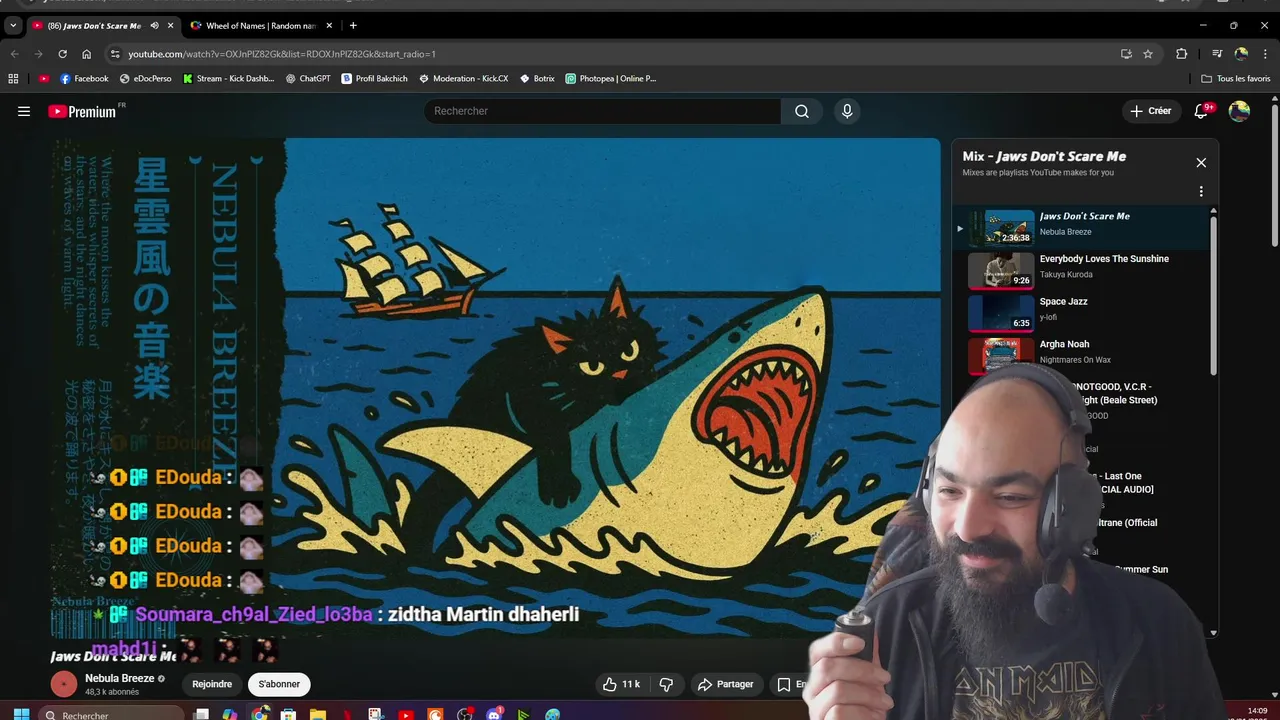Open the Windows Start menu
This screenshot has height=720, width=1280.
21,714
